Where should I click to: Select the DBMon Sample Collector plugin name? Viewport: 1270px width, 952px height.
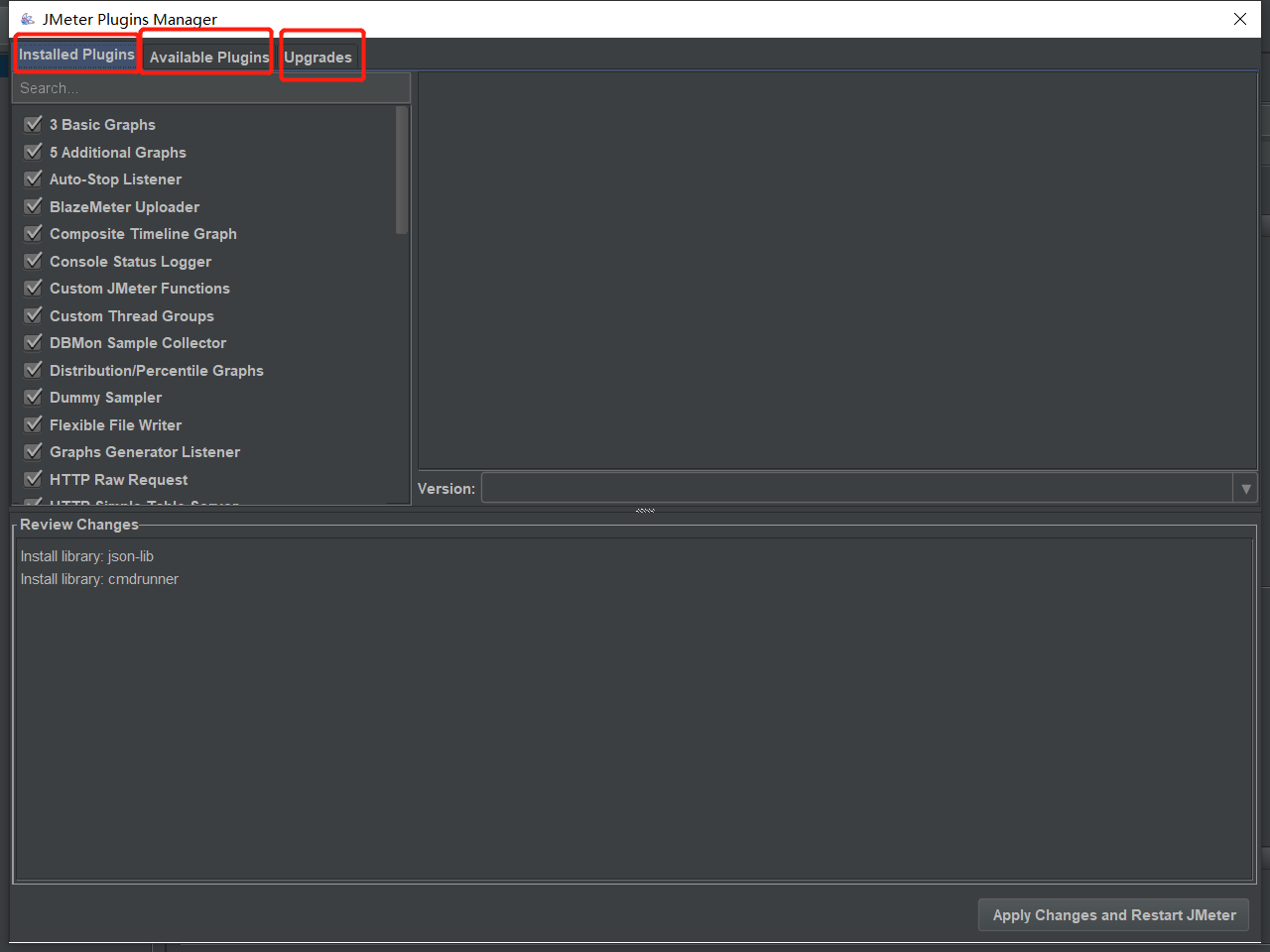click(x=138, y=343)
